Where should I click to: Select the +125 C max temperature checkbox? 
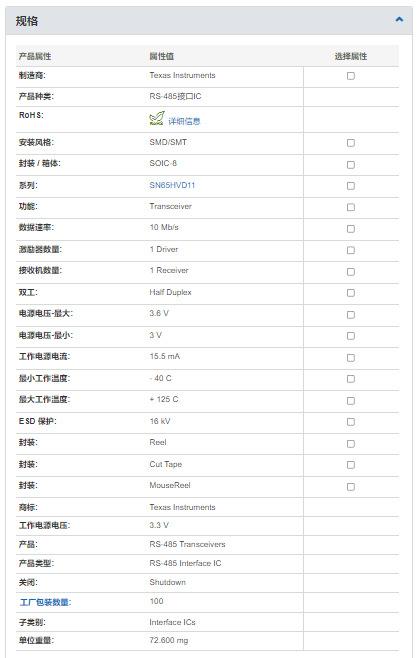coord(351,401)
